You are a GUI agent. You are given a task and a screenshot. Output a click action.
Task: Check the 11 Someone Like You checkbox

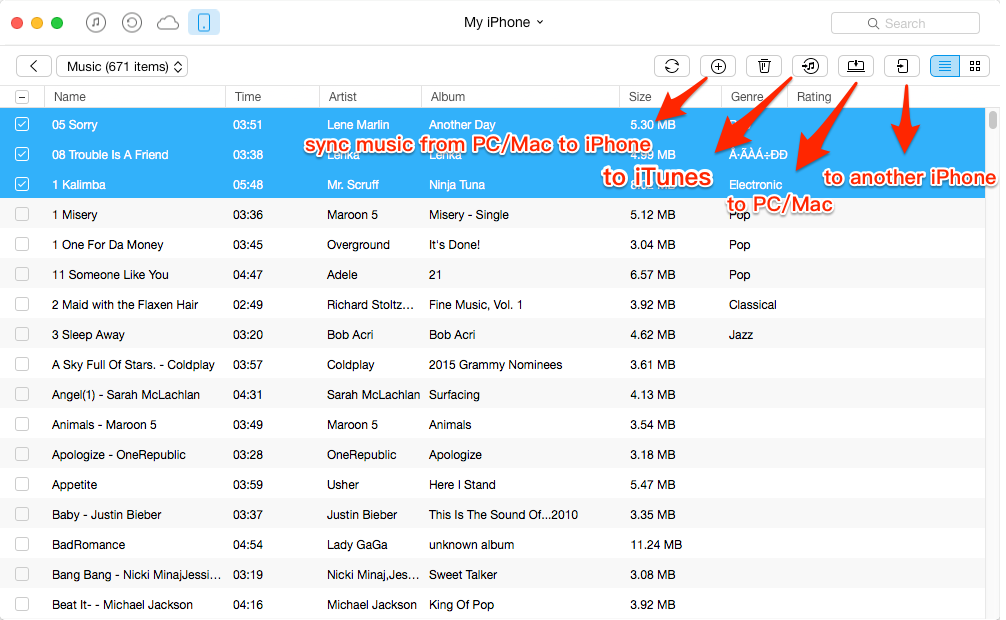22,274
